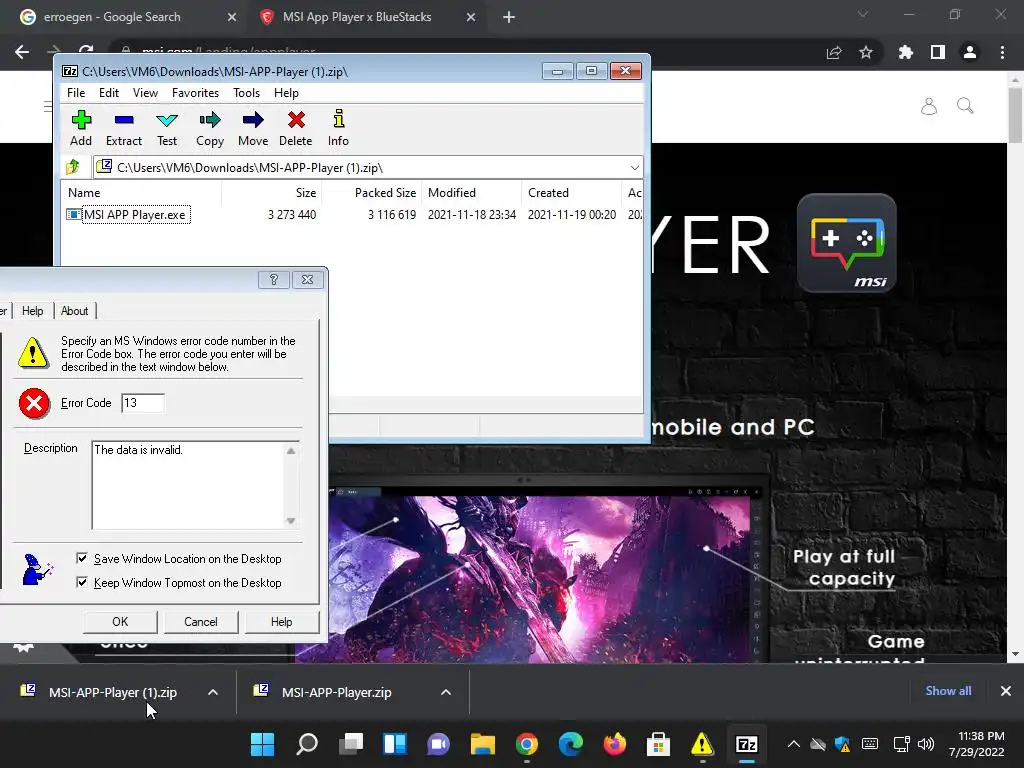
Task: Close the downloads bar
Action: click(1006, 691)
